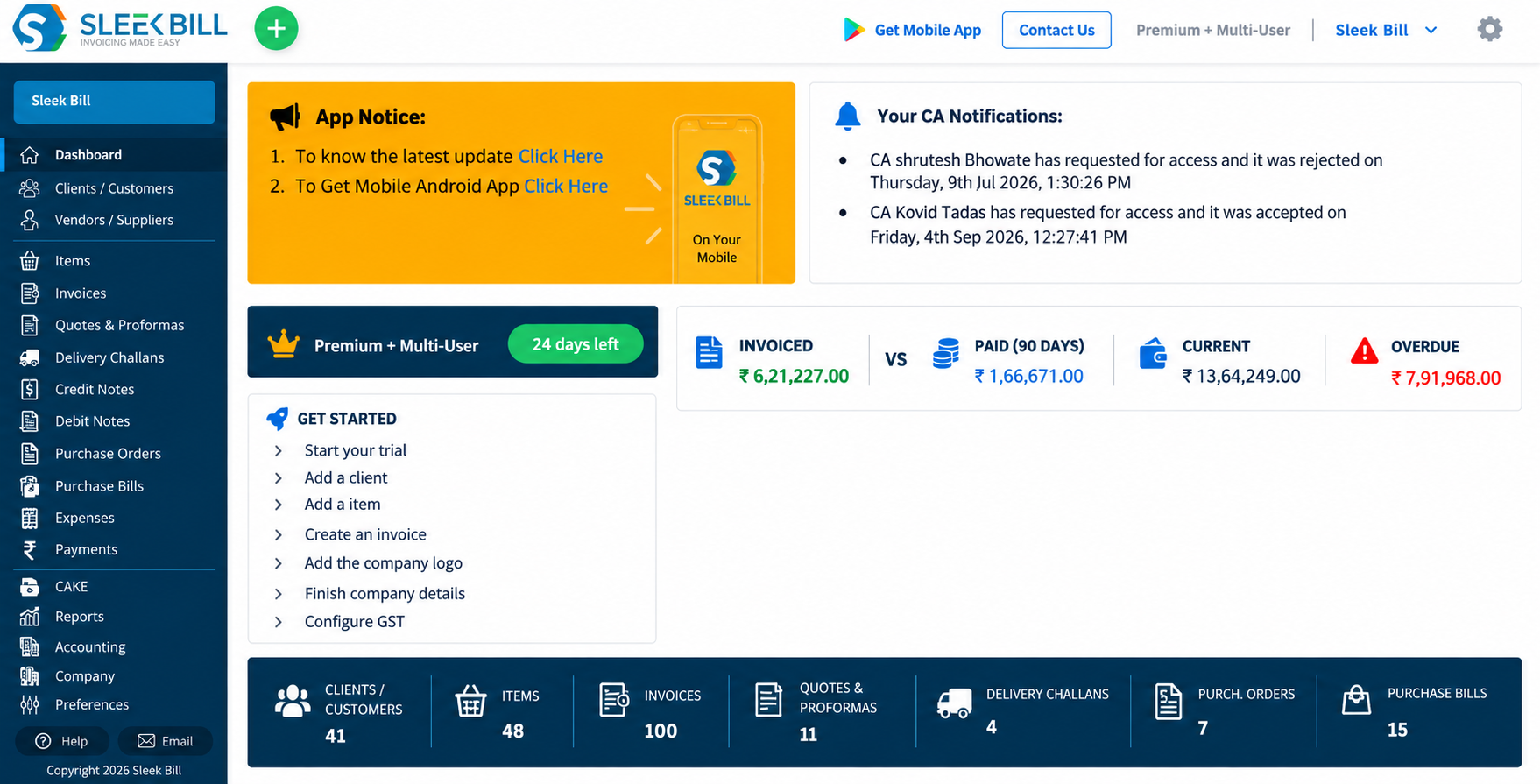Screen dimensions: 1540x784
Task: Open settings via the gear icon
Action: pyautogui.click(x=1489, y=30)
